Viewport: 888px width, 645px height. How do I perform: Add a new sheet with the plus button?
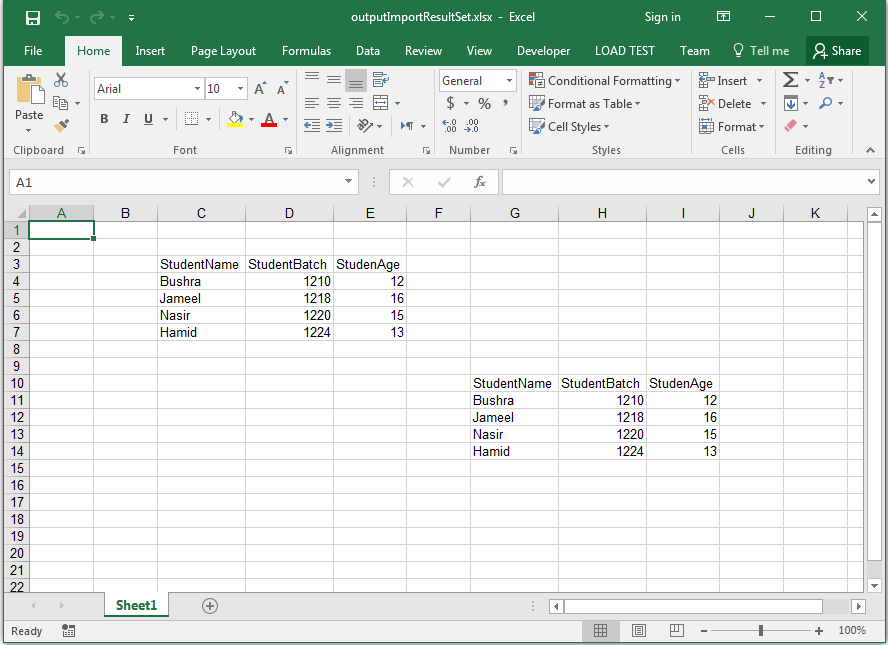click(210, 606)
